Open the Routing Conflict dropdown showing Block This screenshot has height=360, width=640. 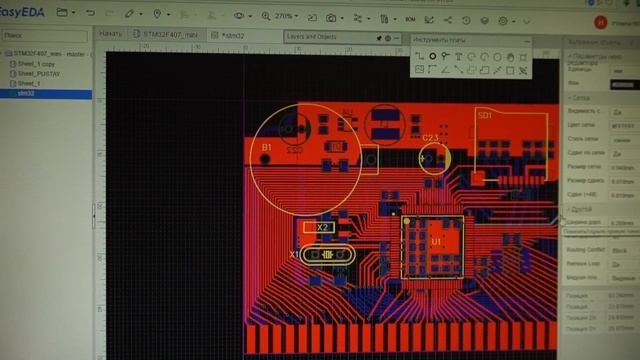(624, 251)
